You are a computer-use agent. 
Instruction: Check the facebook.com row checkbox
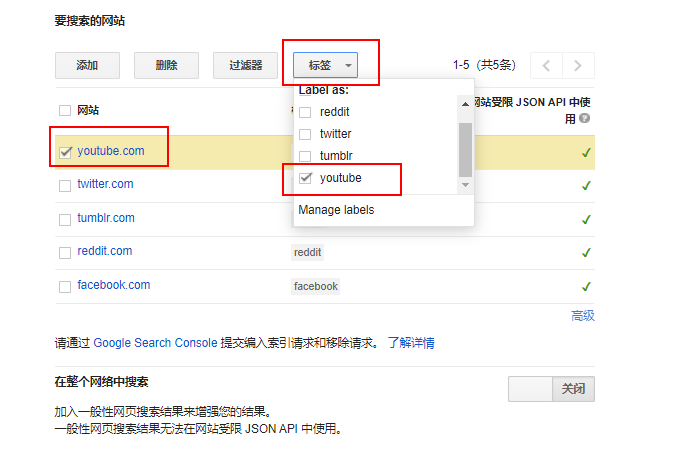tap(65, 287)
